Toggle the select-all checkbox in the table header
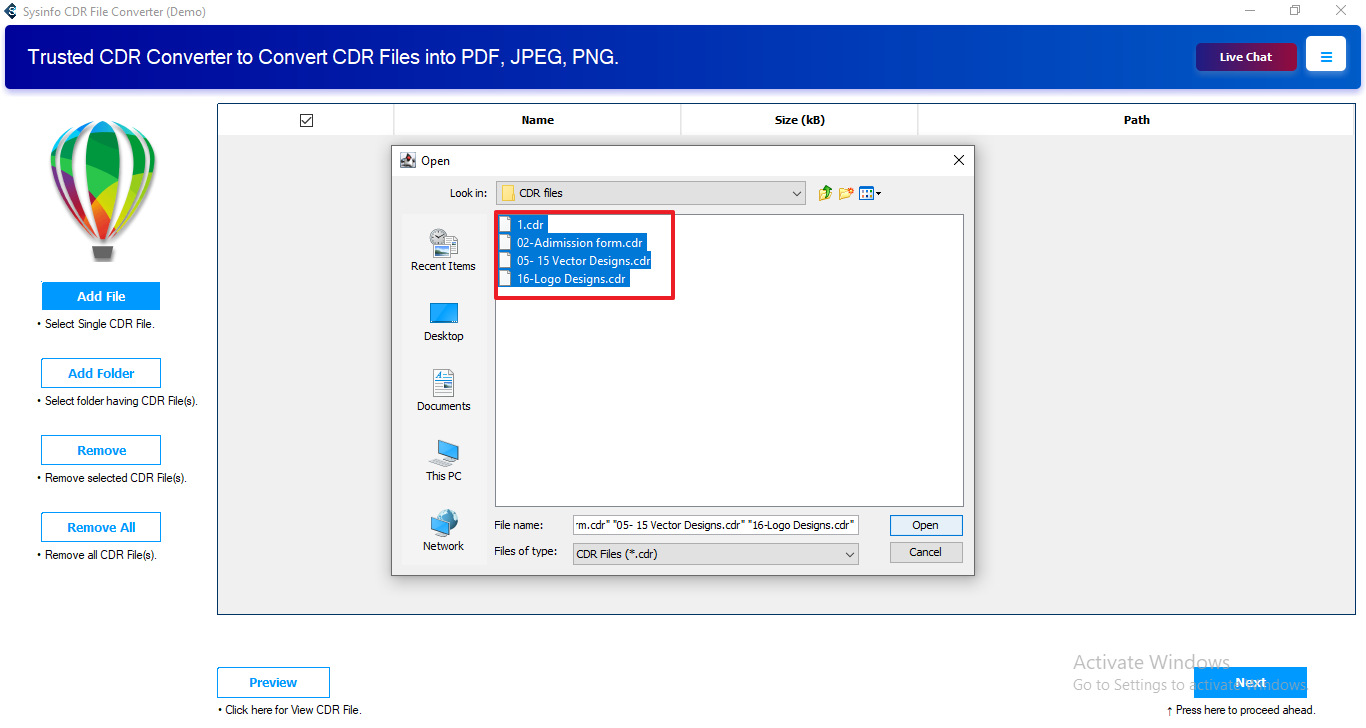 pyautogui.click(x=306, y=120)
